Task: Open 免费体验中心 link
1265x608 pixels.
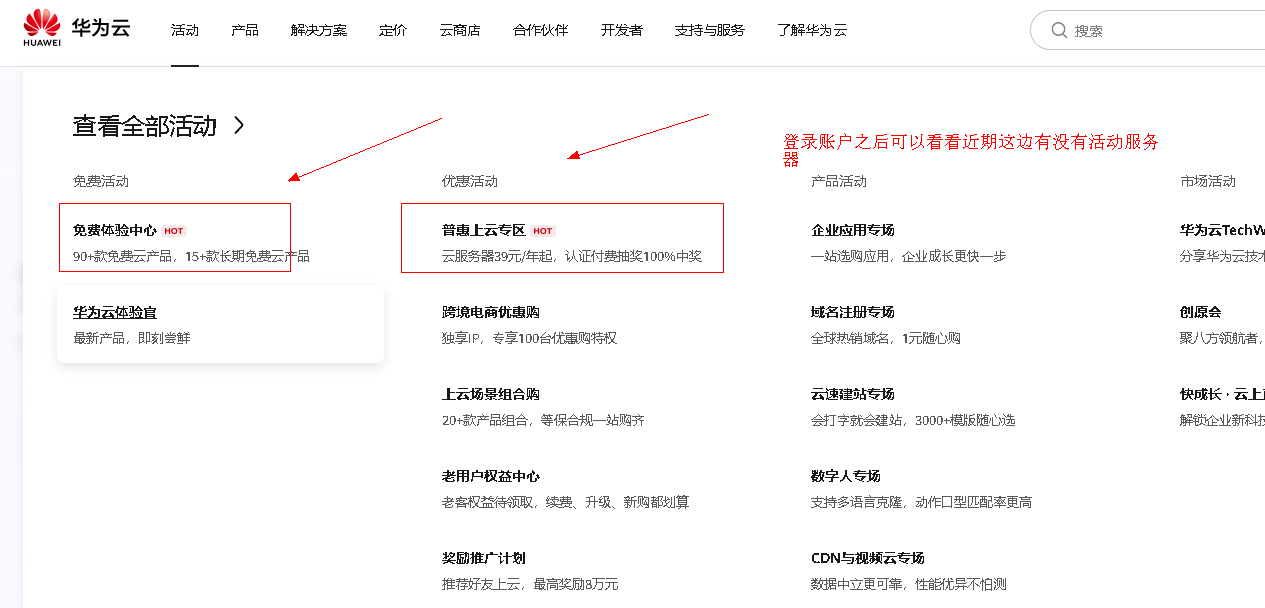Action: point(115,230)
